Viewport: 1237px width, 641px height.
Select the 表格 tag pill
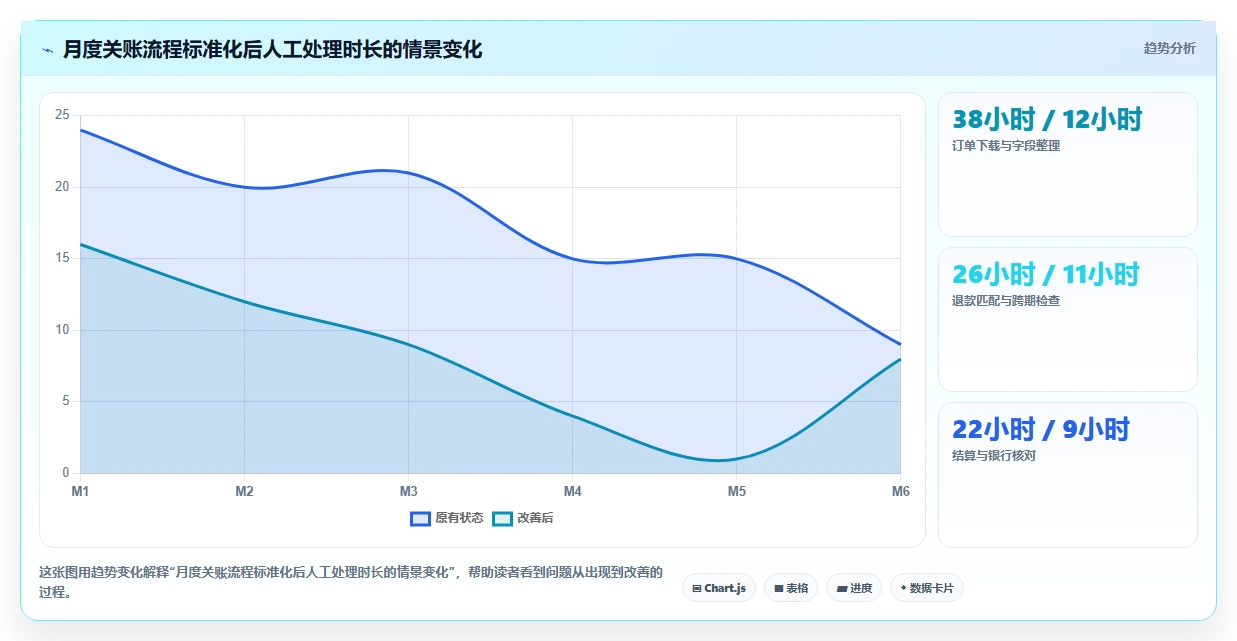[791, 588]
